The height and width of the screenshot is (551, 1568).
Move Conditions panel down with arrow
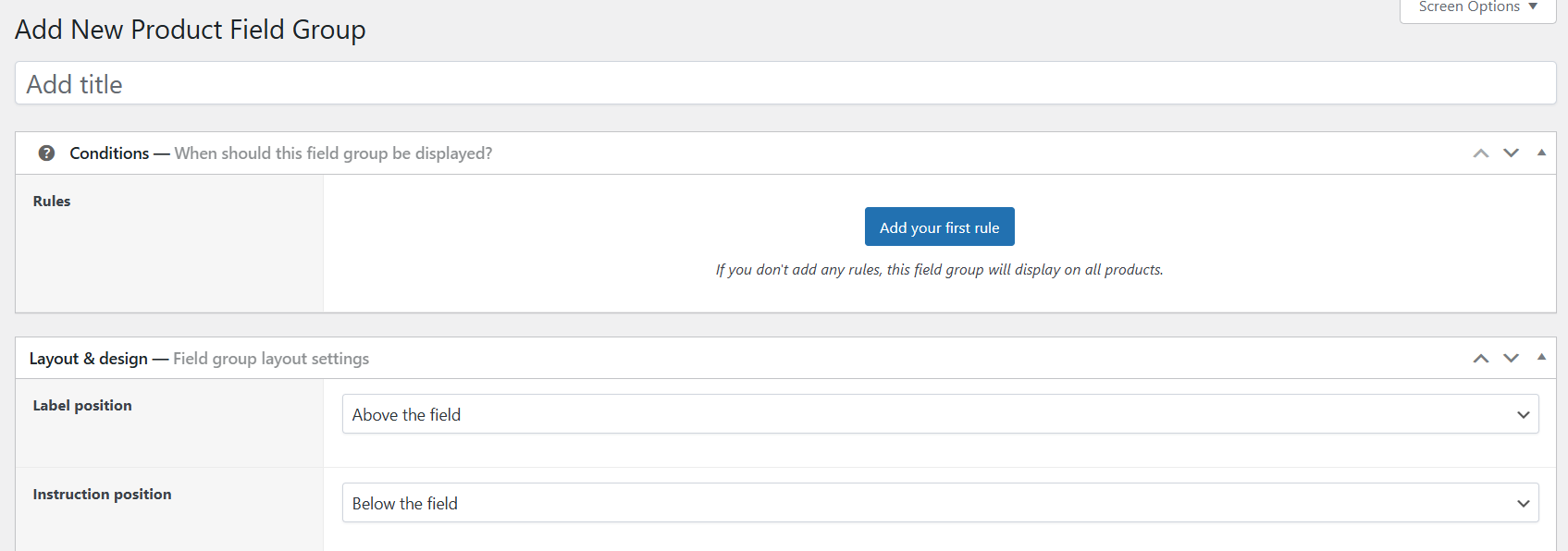click(1511, 153)
